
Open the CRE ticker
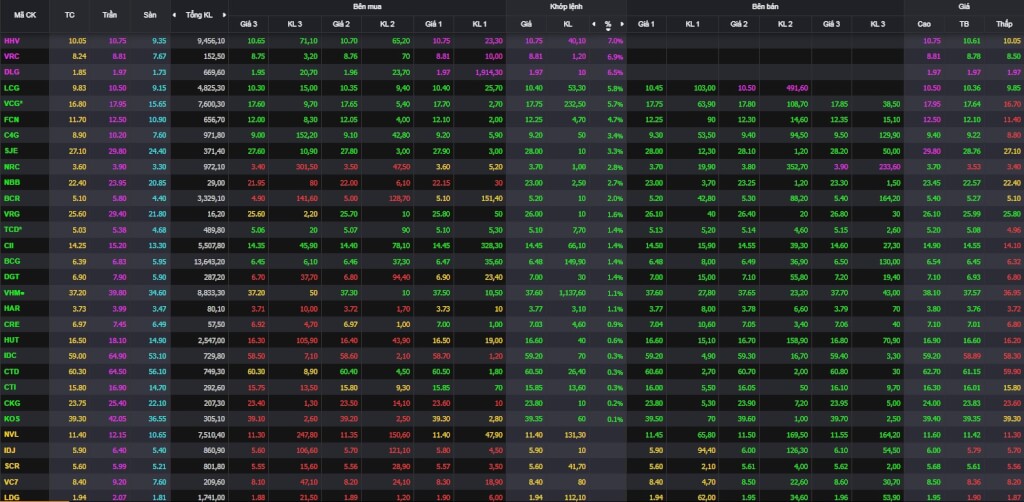coord(12,323)
